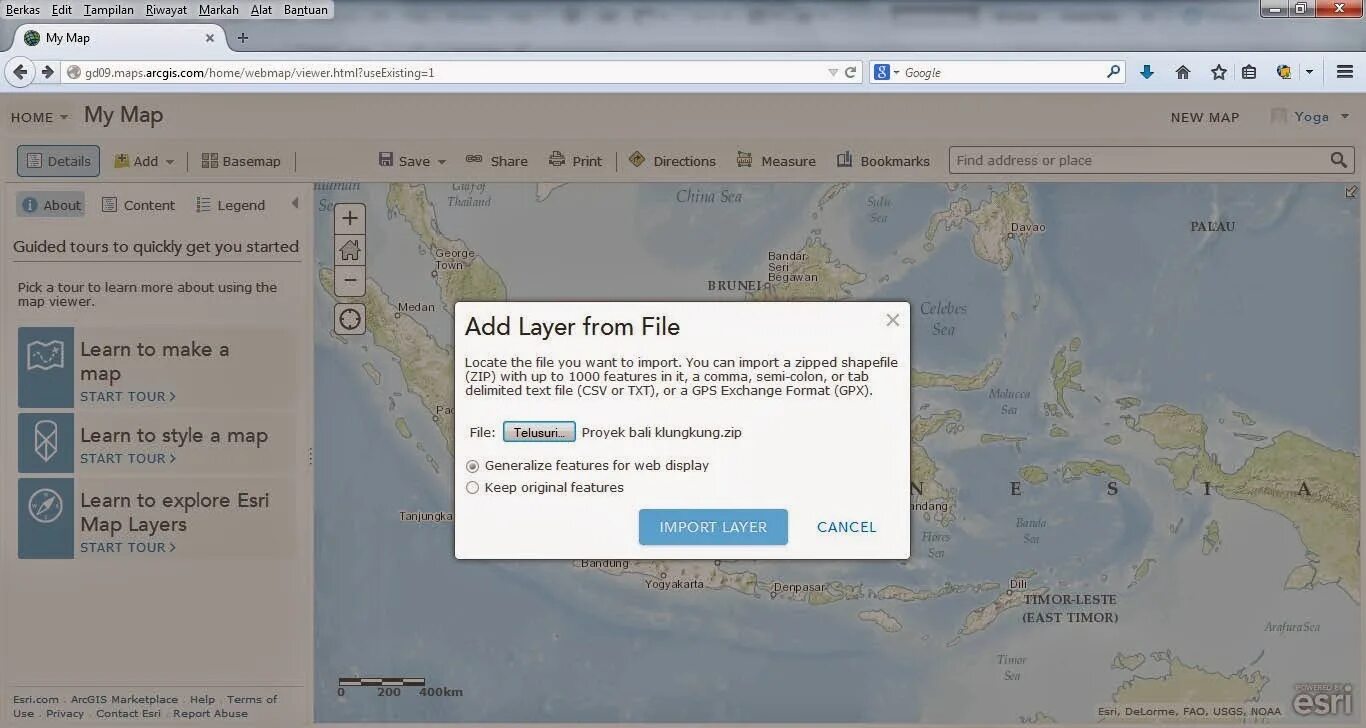Open the Tampilan menu
This screenshot has width=1366, height=728.
click(x=108, y=10)
